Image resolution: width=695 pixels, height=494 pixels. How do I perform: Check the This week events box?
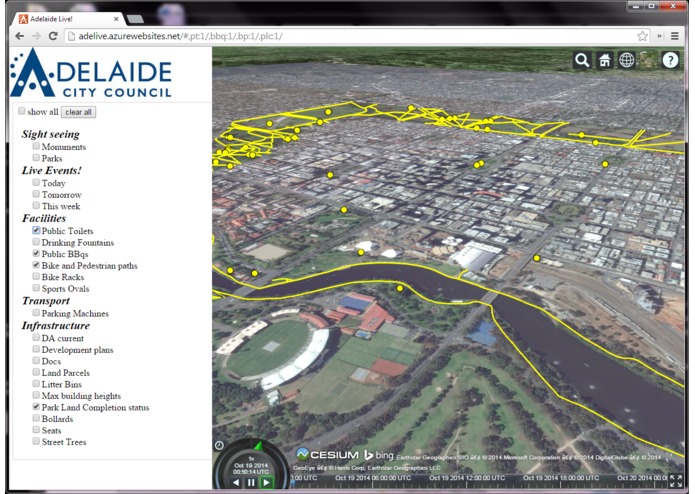tap(36, 205)
